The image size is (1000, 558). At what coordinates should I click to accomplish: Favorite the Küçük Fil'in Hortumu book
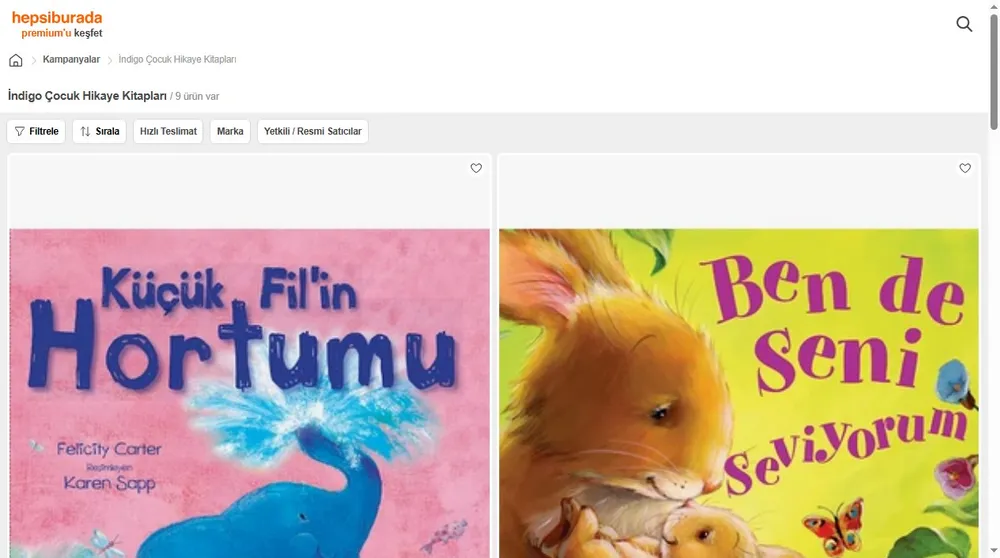(476, 168)
